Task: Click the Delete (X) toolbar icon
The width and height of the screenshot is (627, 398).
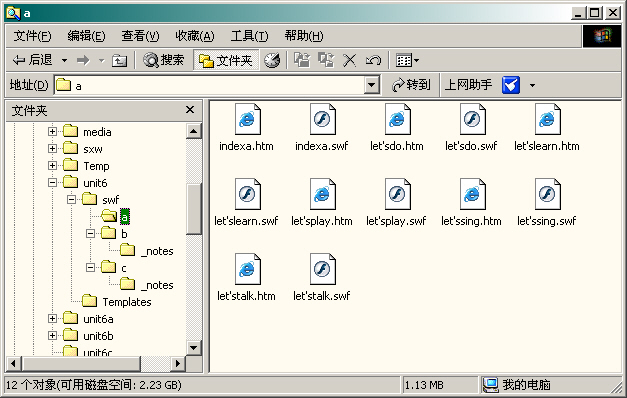Action: tap(349, 60)
